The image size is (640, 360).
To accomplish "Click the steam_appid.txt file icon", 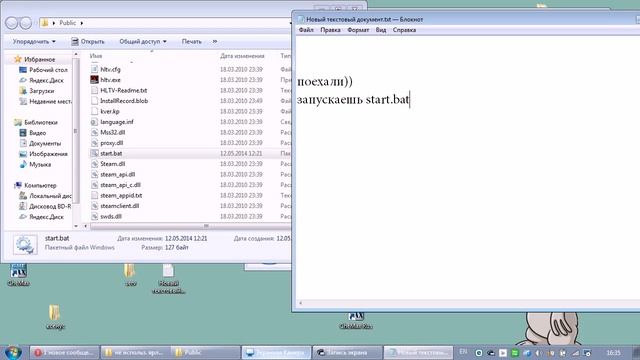I will (x=94, y=196).
